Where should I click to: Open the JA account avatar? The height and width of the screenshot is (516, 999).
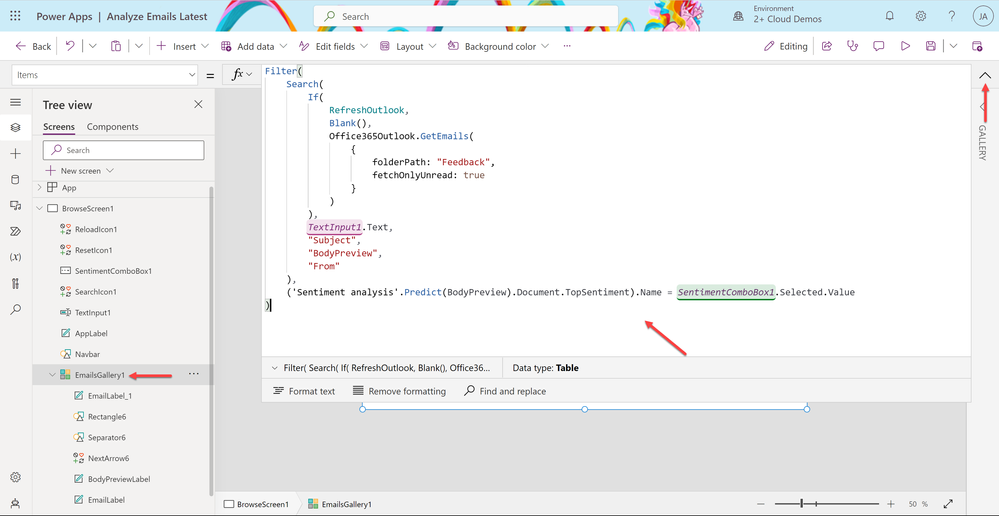click(x=982, y=17)
